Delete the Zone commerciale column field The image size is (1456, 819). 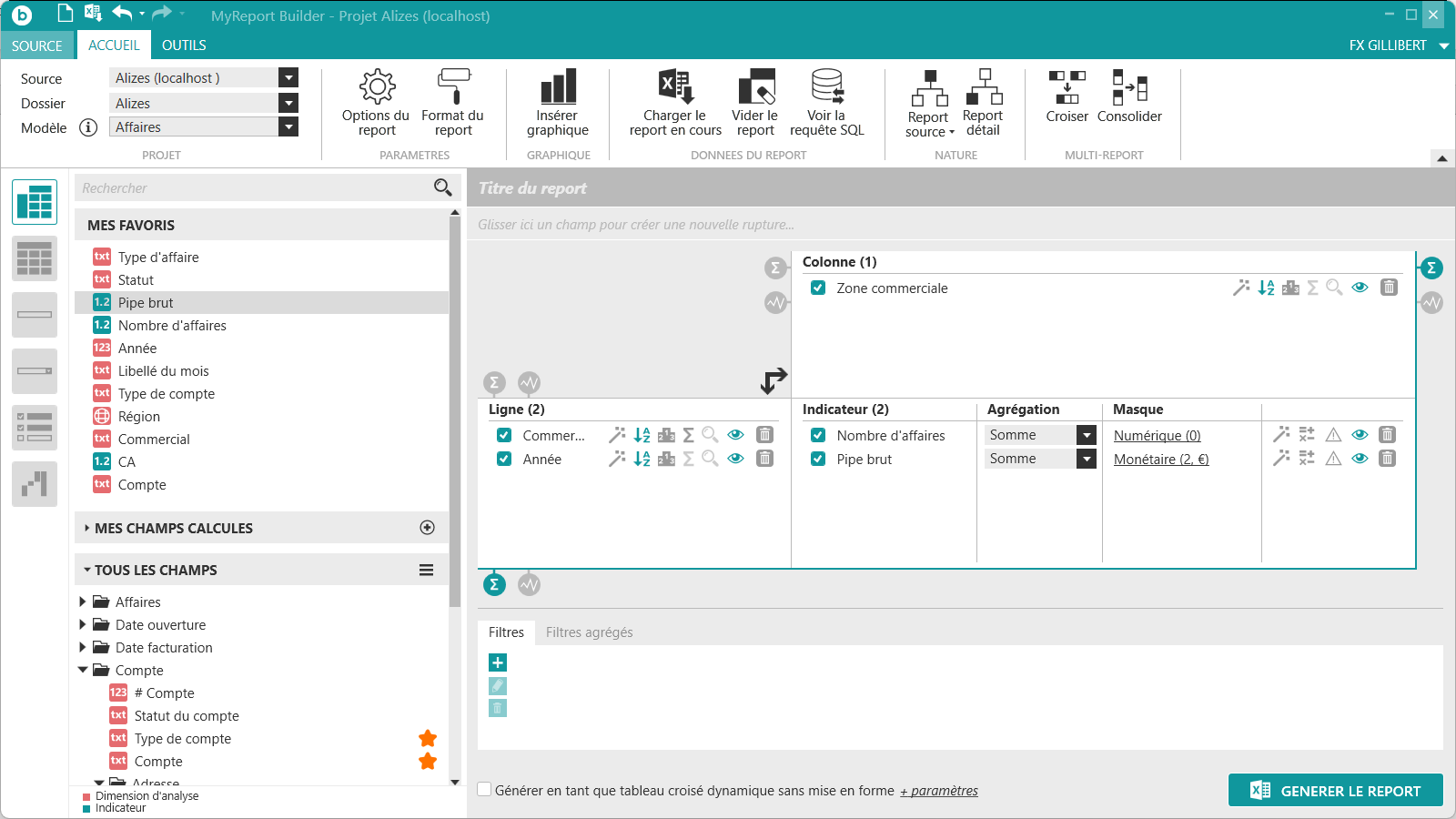coord(1389,288)
